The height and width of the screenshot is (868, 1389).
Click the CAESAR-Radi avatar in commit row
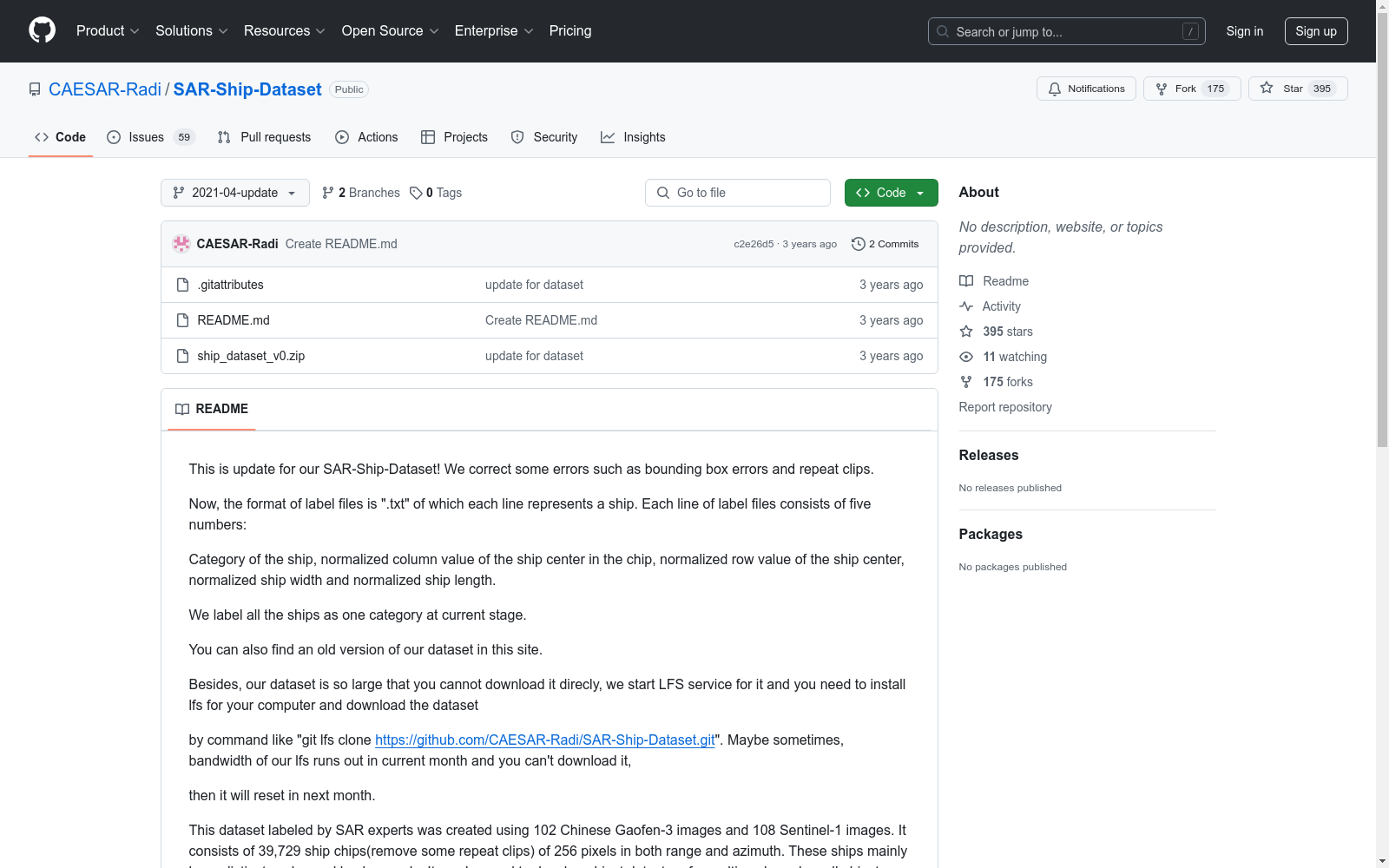coord(181,244)
